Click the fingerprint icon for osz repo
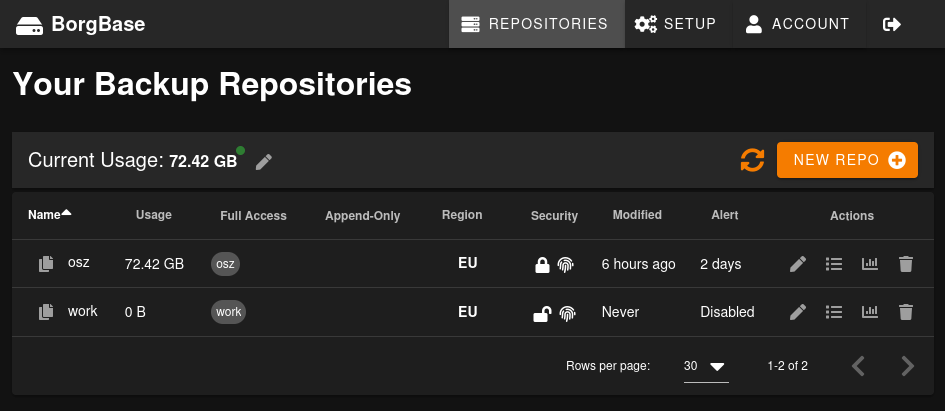This screenshot has height=411, width=945. click(x=567, y=265)
